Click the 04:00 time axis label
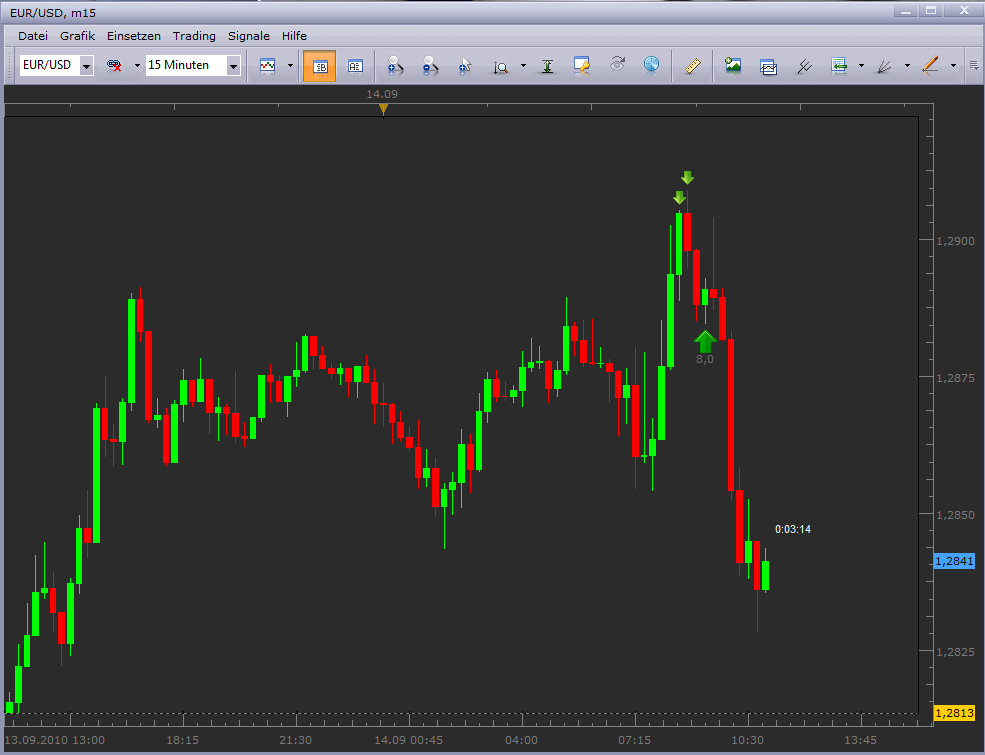985x755 pixels. tap(521, 740)
